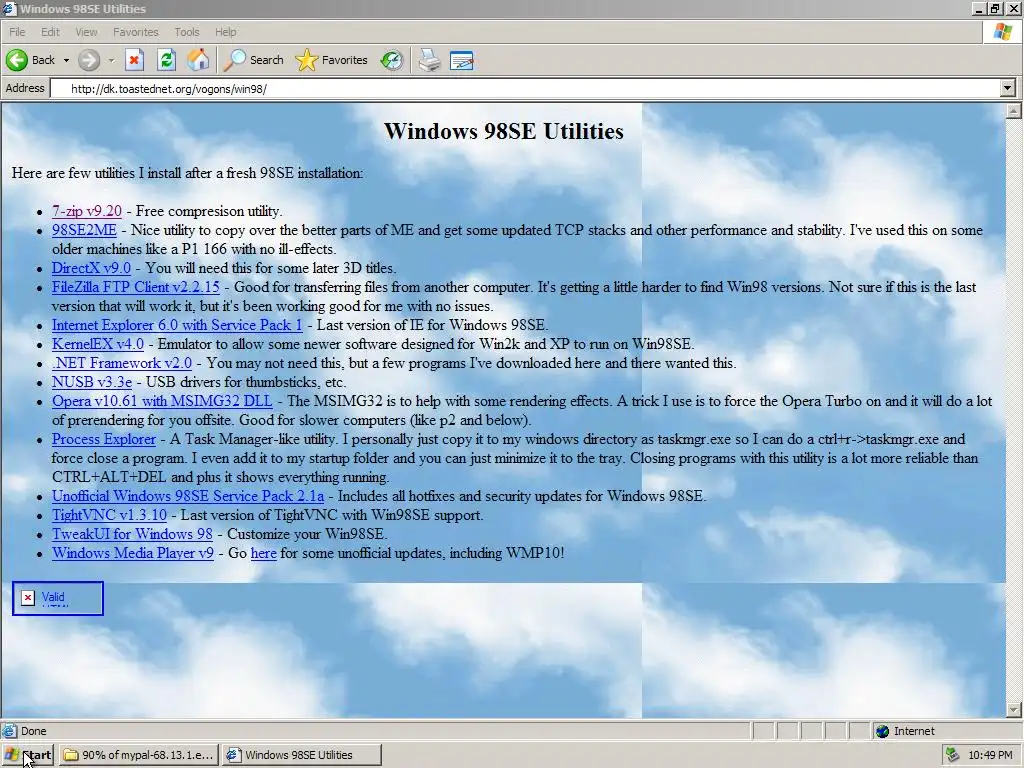Screen dimensions: 1024x768
Task: Click the Valid HTML badge image
Action: point(57,598)
